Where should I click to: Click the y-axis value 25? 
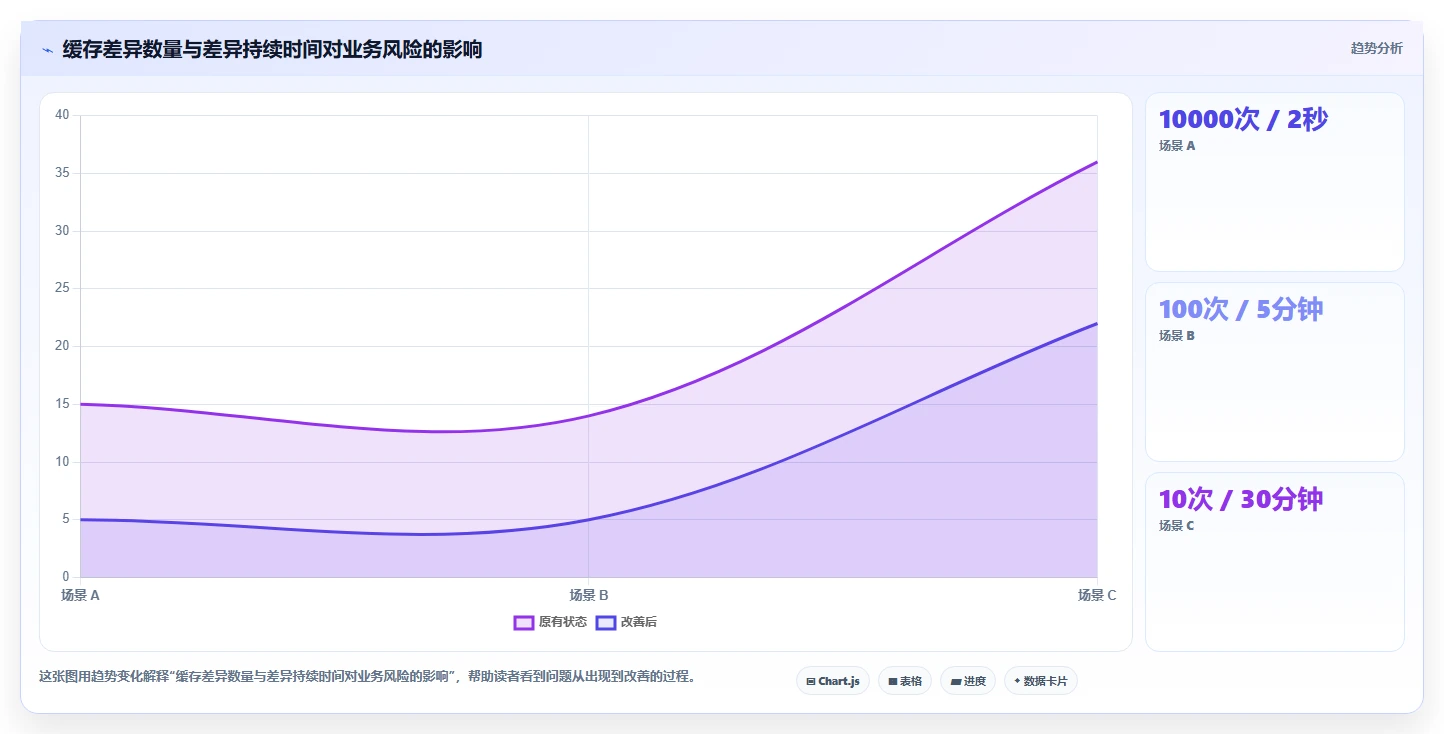coord(62,288)
